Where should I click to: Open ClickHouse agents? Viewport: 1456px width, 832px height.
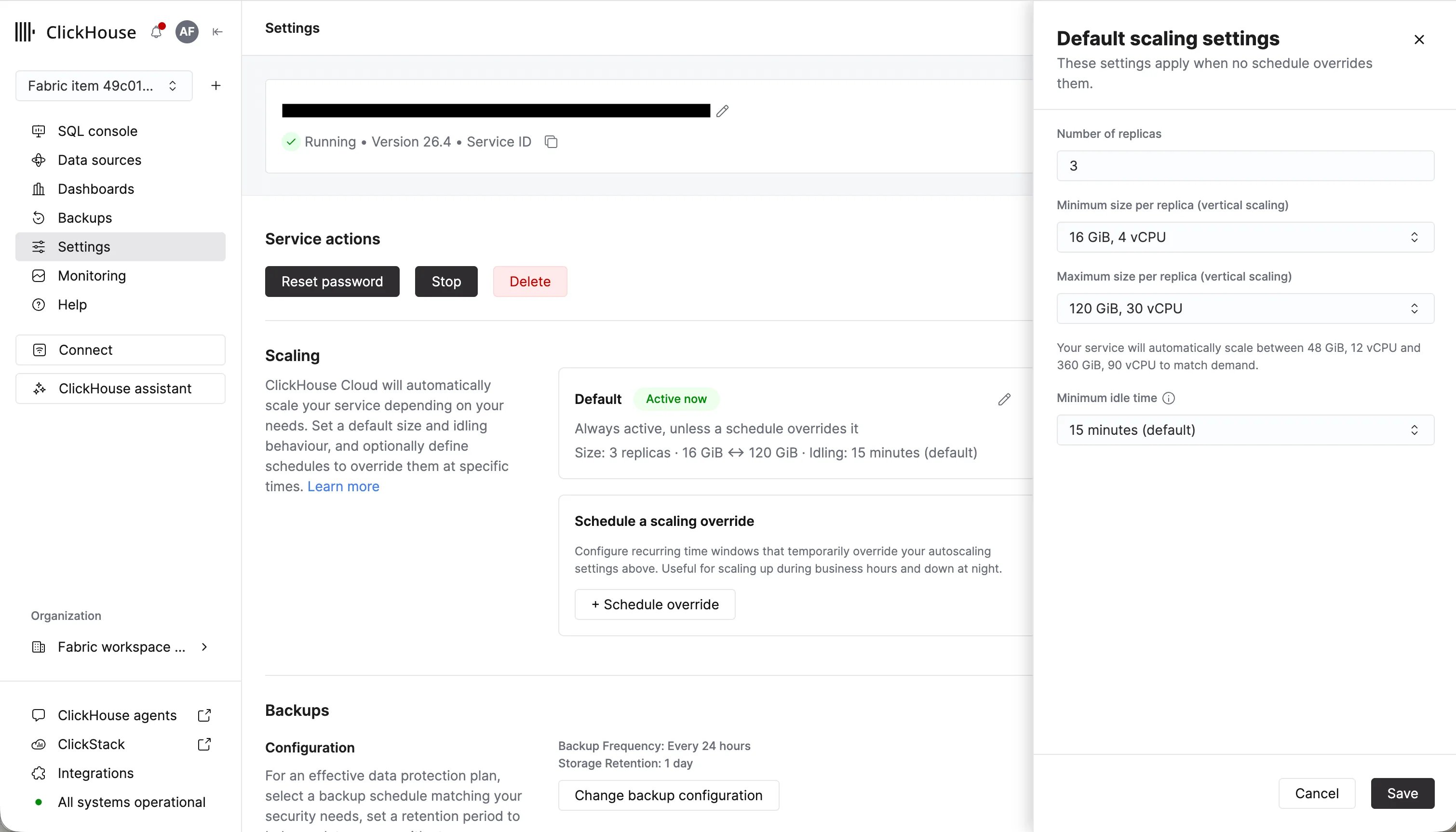117,715
